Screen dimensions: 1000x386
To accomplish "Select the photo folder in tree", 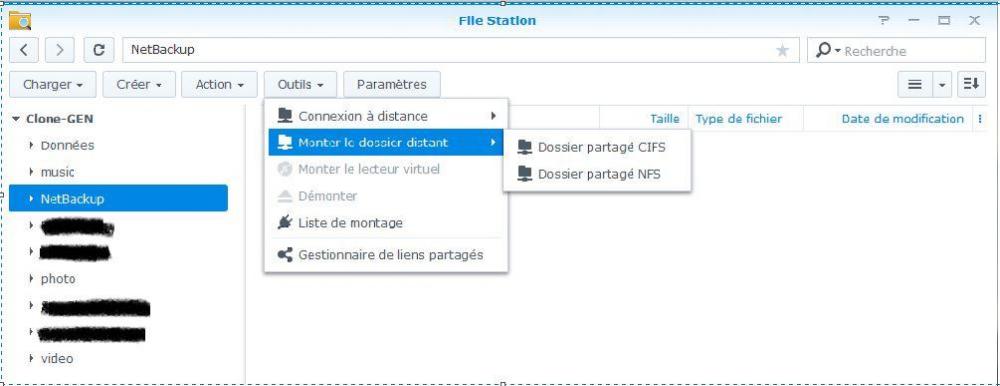I will click(58, 279).
